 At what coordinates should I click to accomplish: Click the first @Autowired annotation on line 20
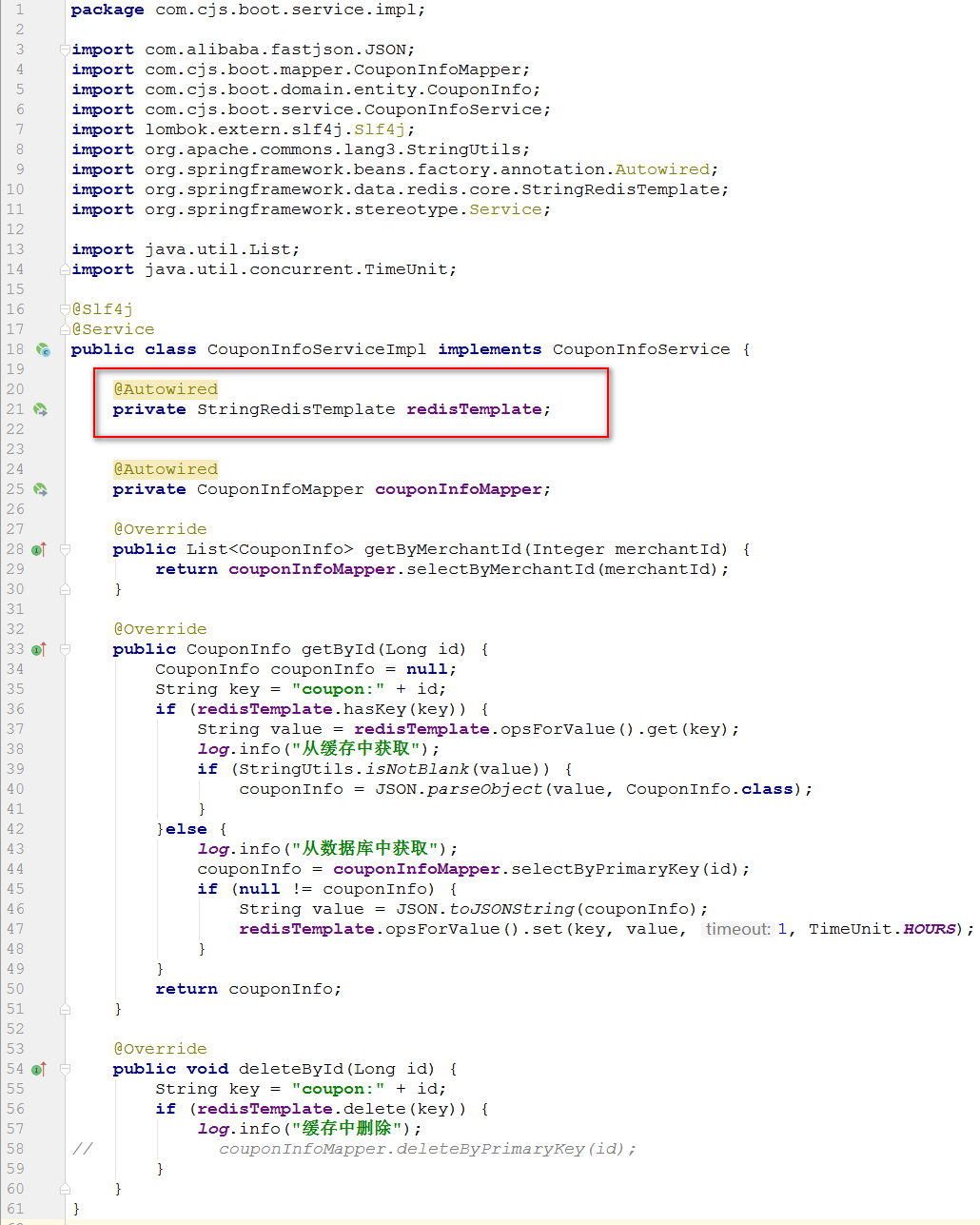click(166, 389)
